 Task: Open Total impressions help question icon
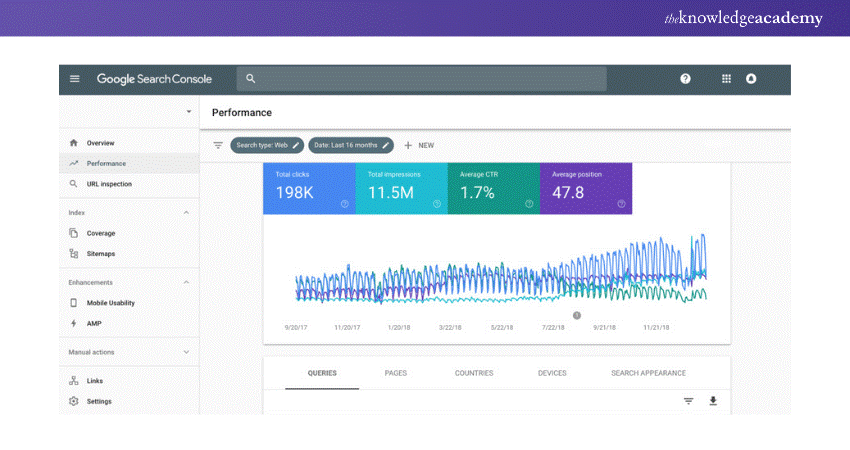coord(437,204)
